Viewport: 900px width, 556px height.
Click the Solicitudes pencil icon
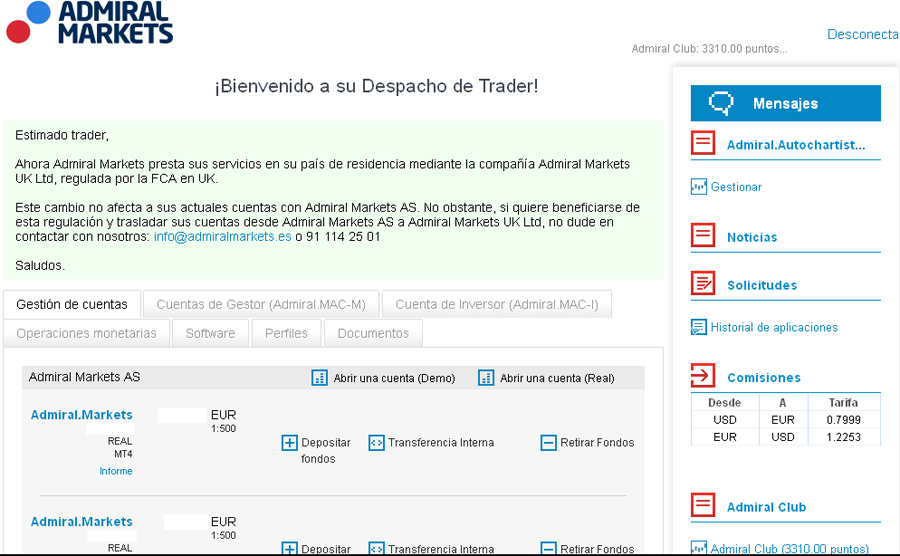(x=703, y=284)
